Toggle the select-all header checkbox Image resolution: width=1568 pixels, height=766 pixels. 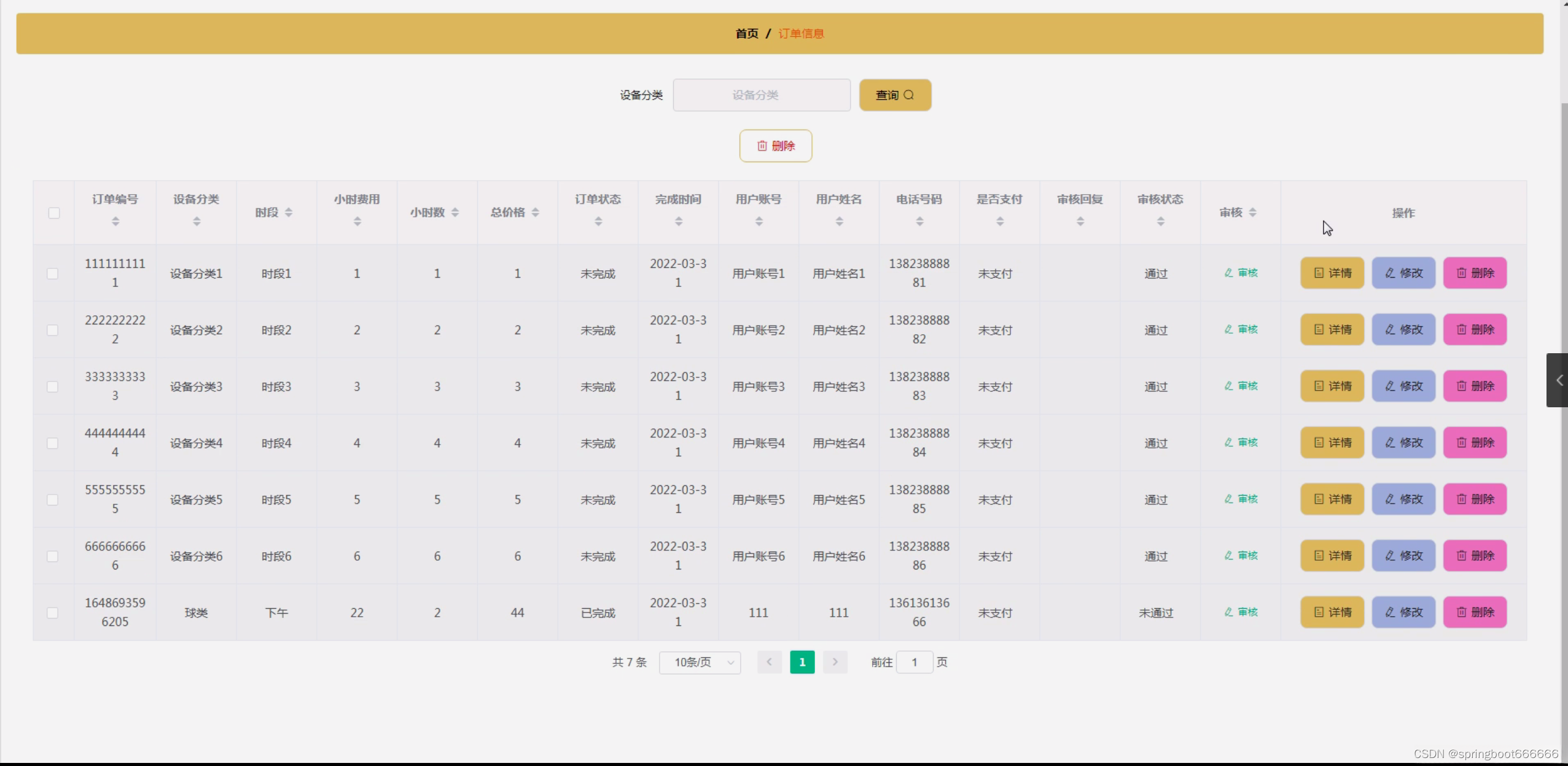(x=54, y=213)
